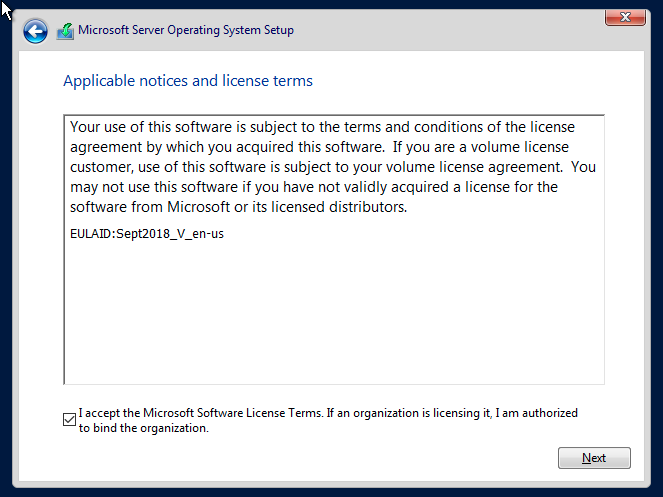The height and width of the screenshot is (497, 663).
Task: Click the EULAID:Sept2018_V_en-us line
Action: point(147,233)
